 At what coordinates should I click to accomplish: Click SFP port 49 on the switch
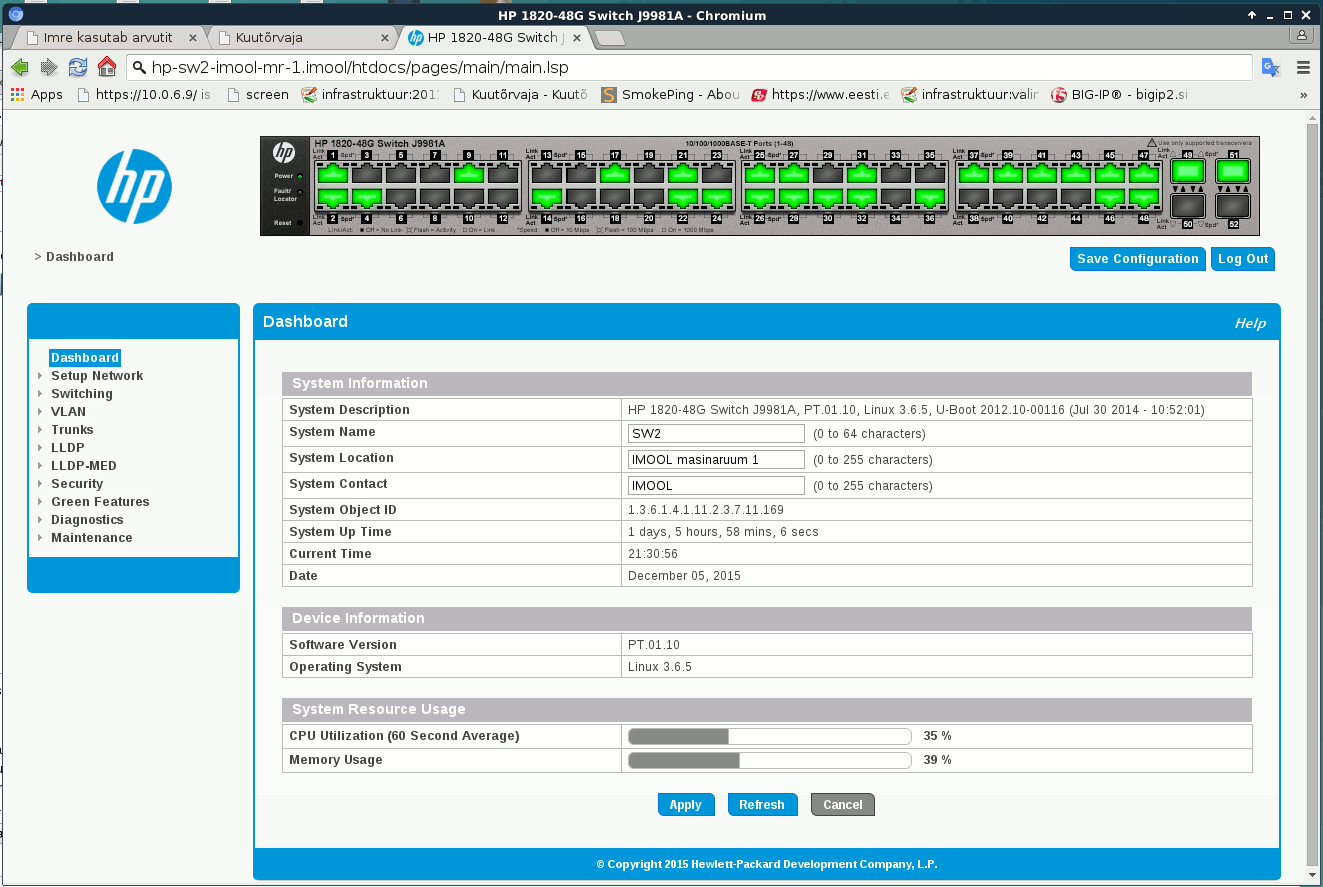coord(1188,171)
